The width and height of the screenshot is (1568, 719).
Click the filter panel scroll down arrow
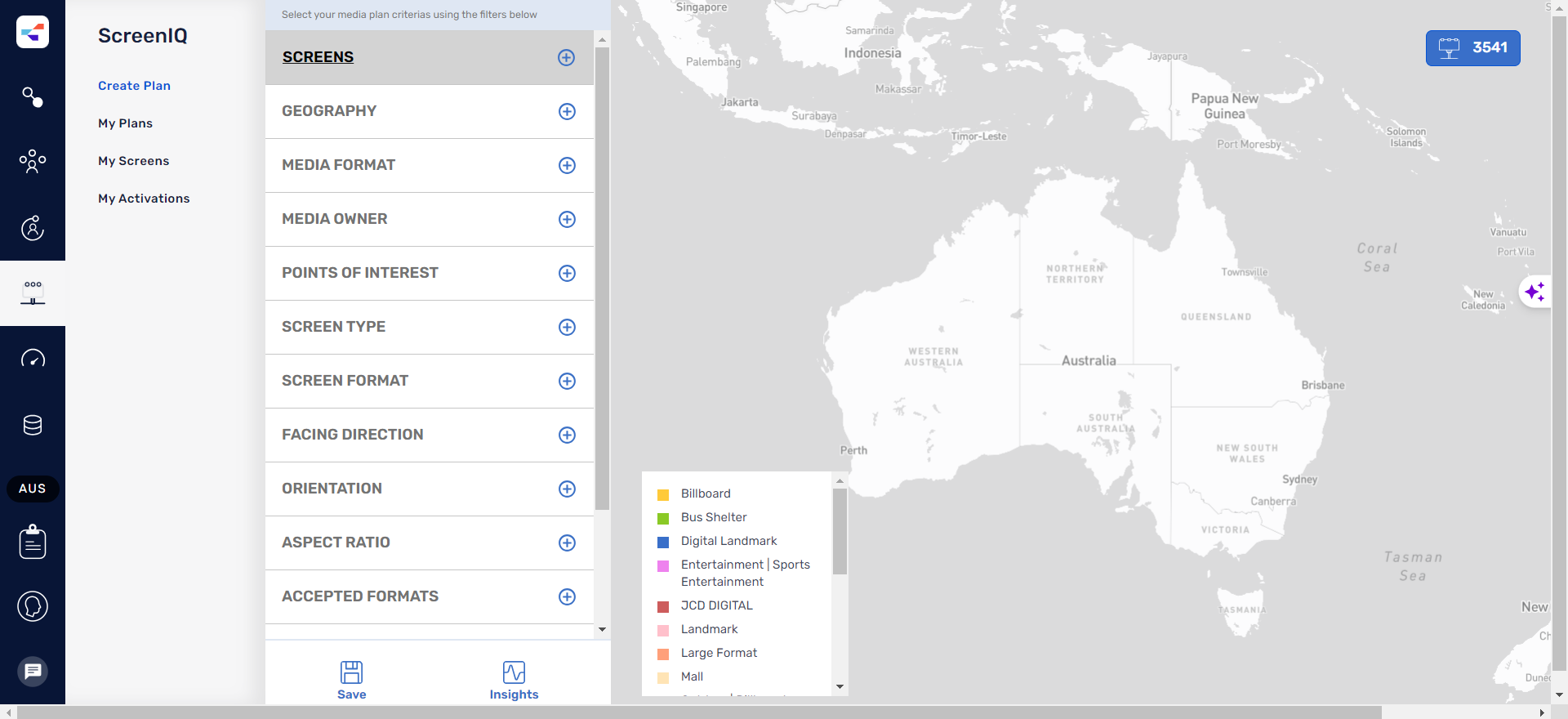603,629
